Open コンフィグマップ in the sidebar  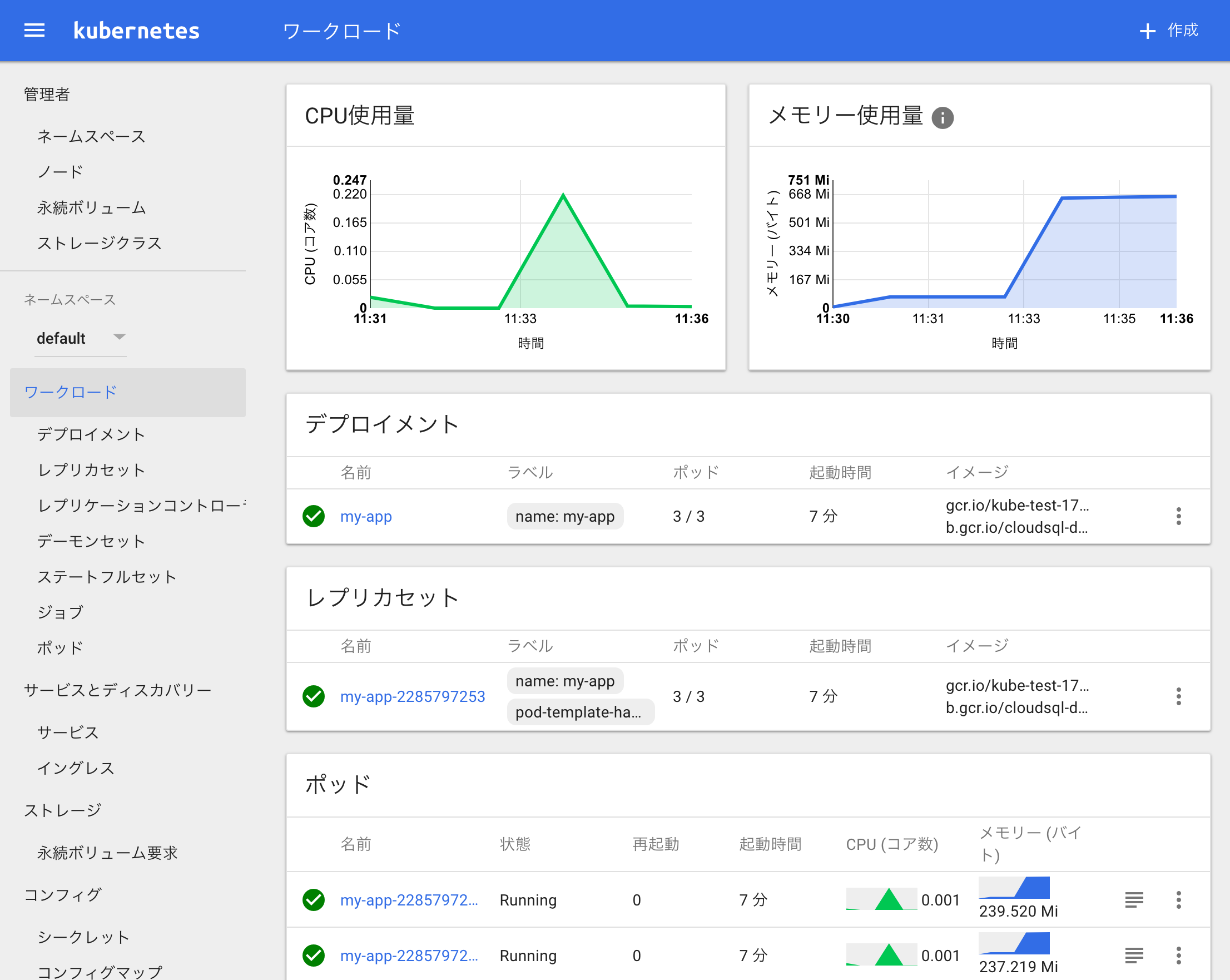100,972
